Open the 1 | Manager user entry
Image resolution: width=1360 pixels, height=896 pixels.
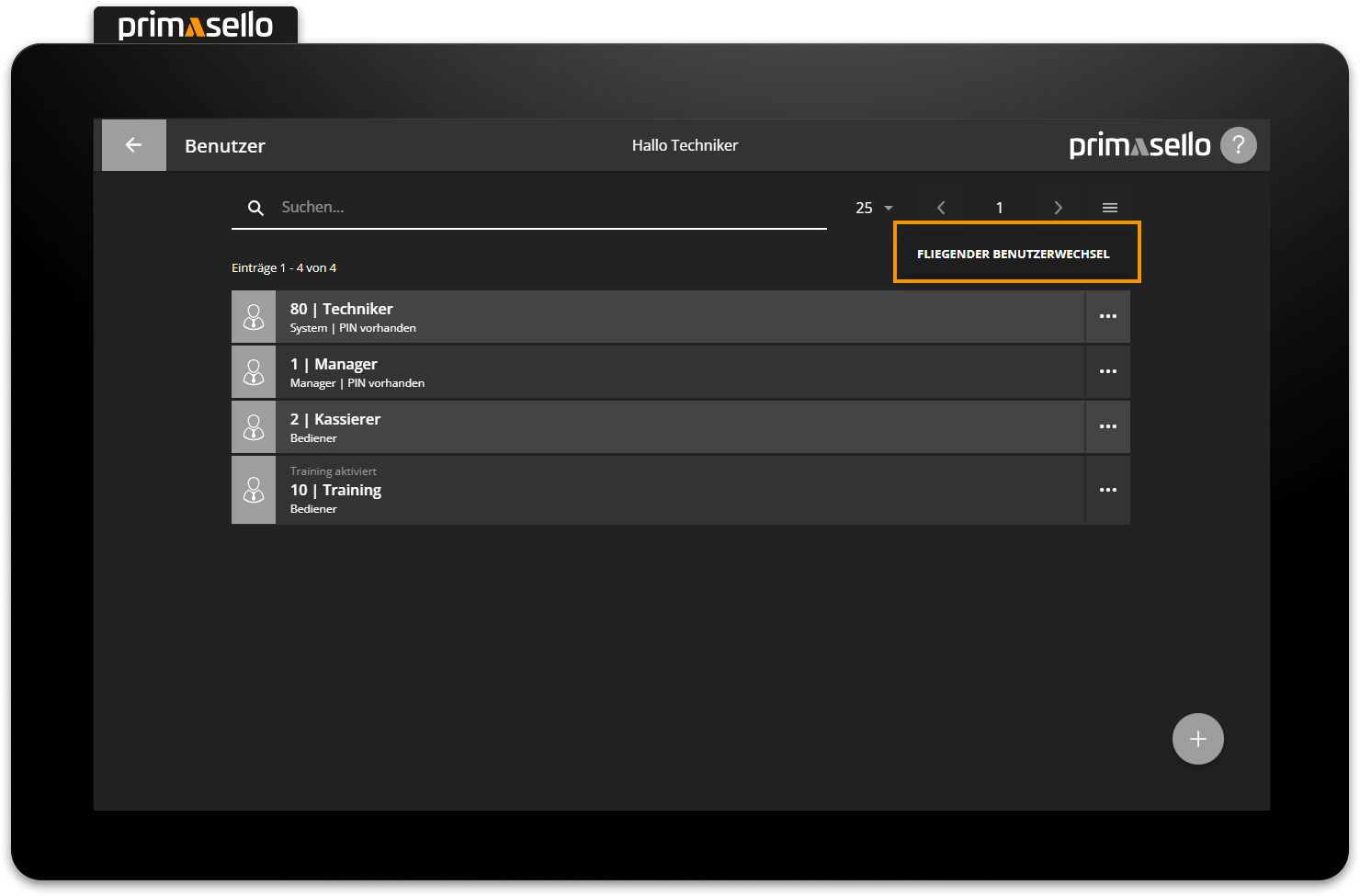tap(680, 372)
